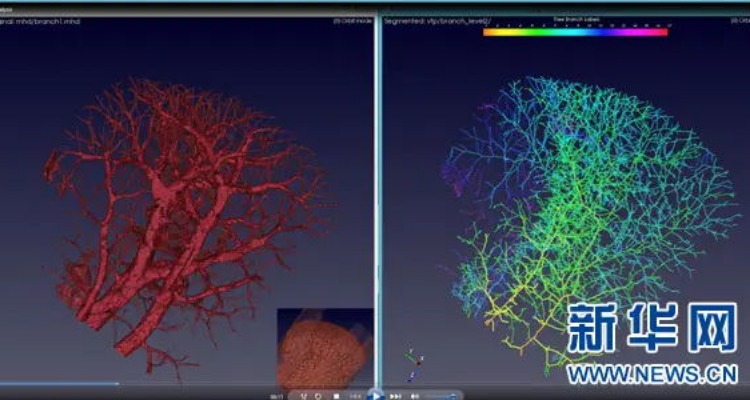The height and width of the screenshot is (400, 750).
Task: Click the Play button in the media controls
Action: (375, 395)
